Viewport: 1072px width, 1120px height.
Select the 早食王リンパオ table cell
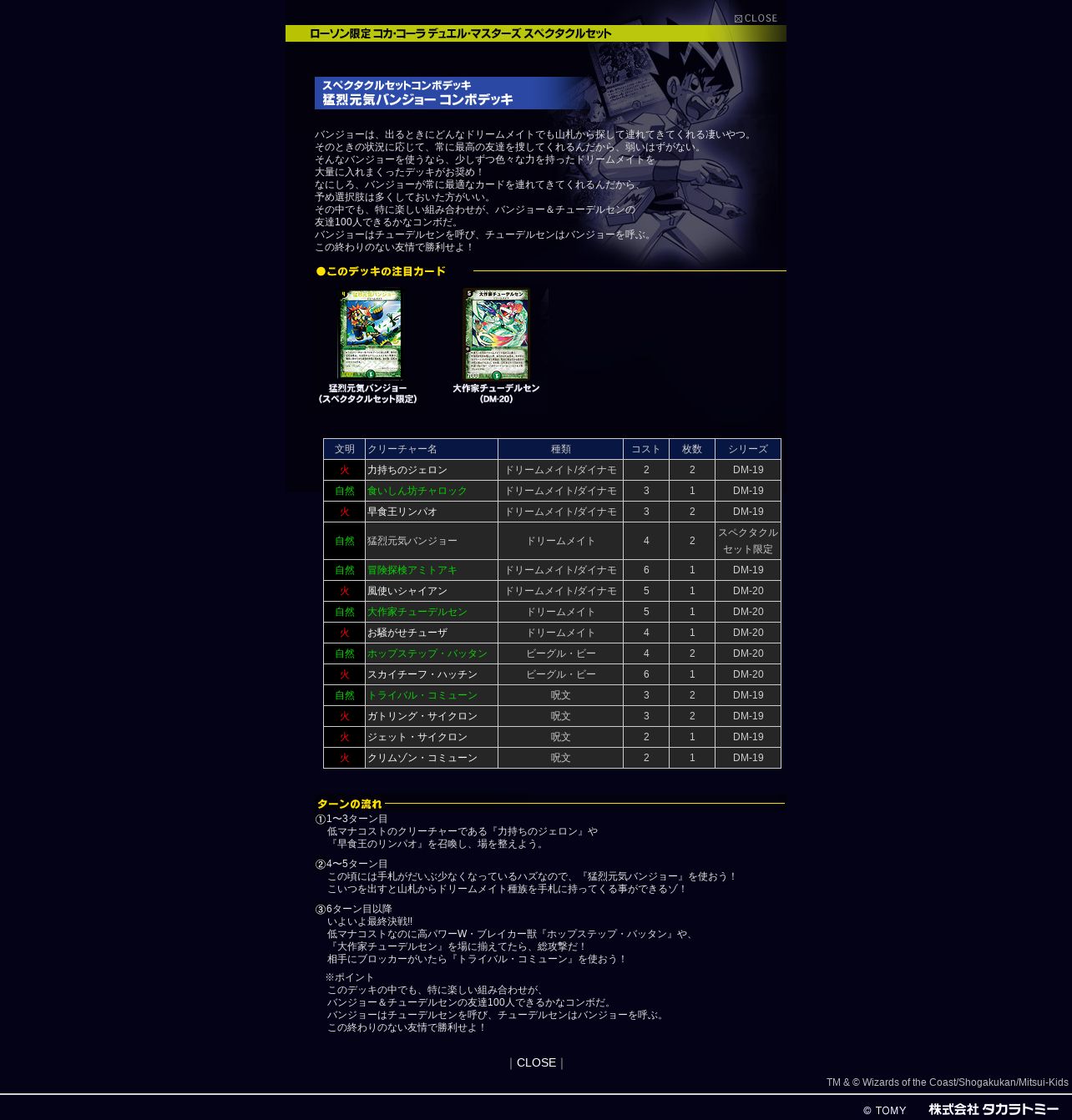click(x=432, y=512)
